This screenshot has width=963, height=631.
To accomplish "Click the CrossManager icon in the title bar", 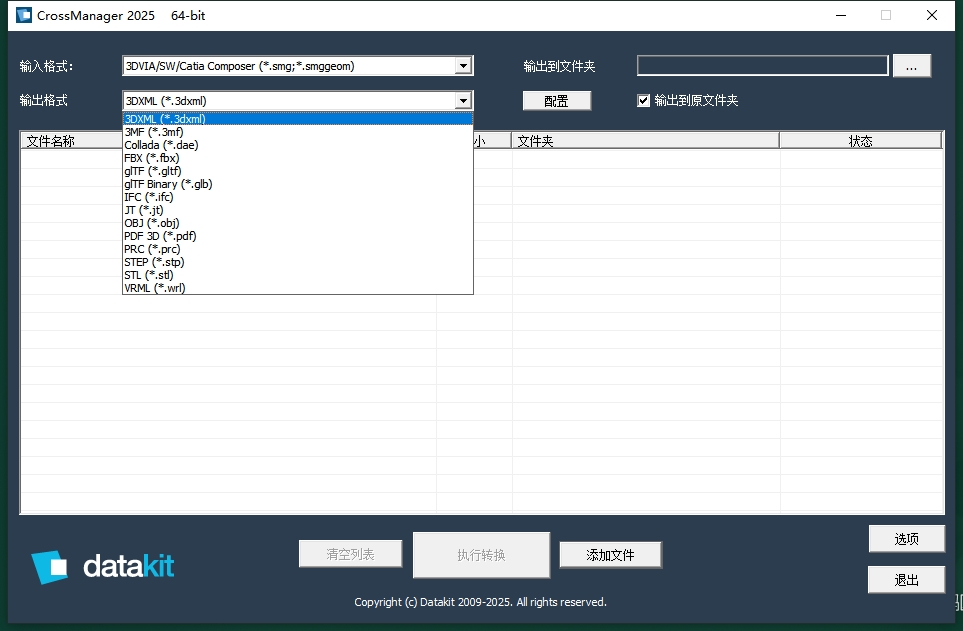I will point(22,15).
